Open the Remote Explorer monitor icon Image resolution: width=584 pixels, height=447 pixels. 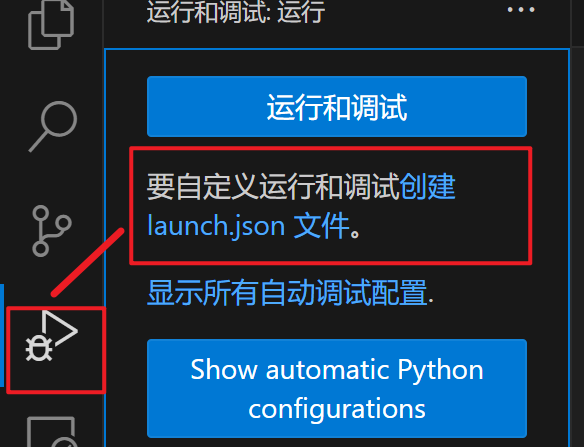[52, 432]
